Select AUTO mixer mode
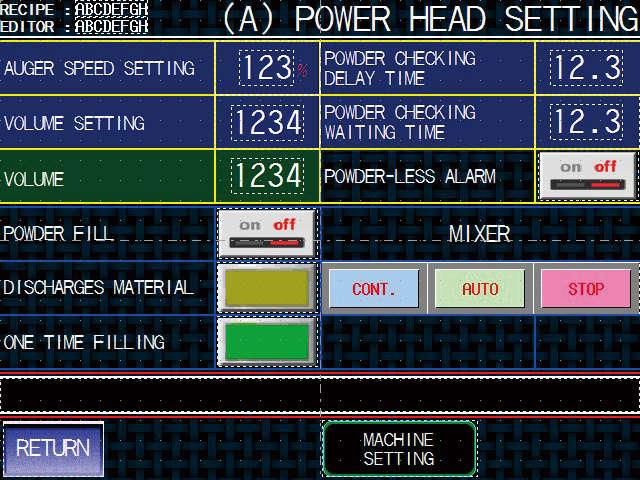The height and width of the screenshot is (480, 640). (480, 289)
